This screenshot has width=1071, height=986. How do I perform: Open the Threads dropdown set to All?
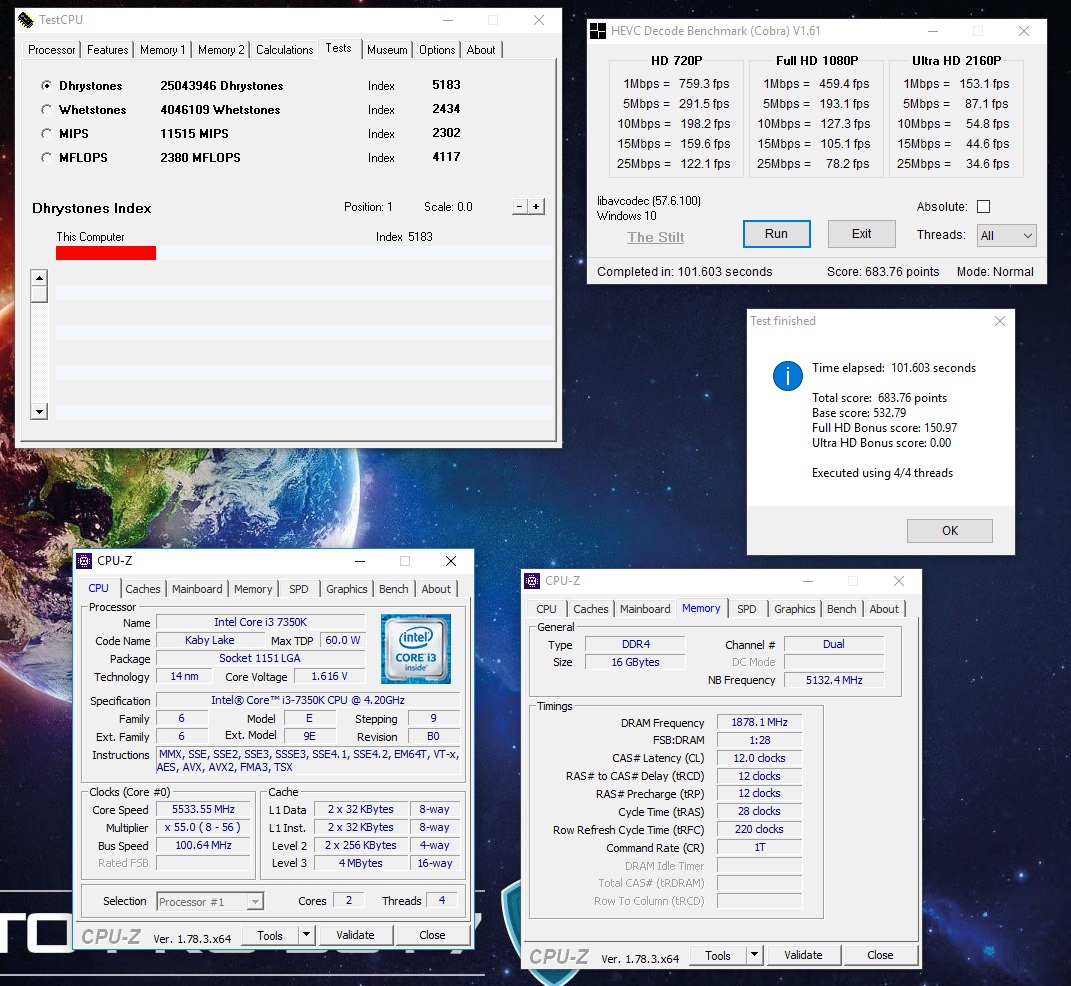pyautogui.click(x=1006, y=236)
